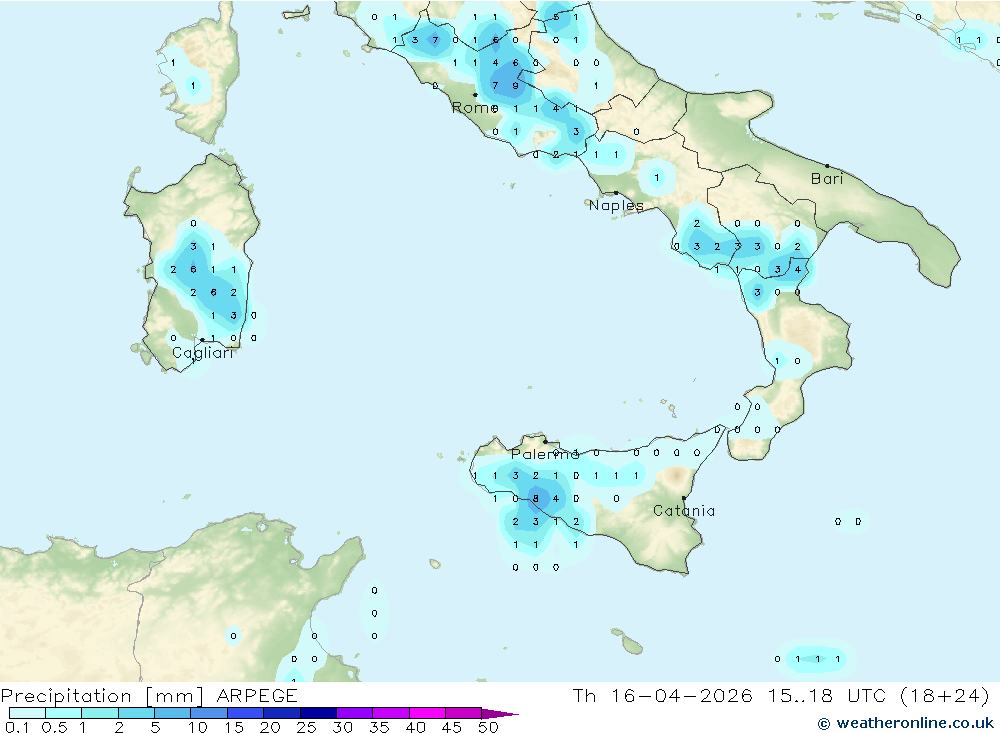The image size is (1000, 733).
Task: Click the forecast date 'Th 16-04-2026'
Action: click(662, 695)
